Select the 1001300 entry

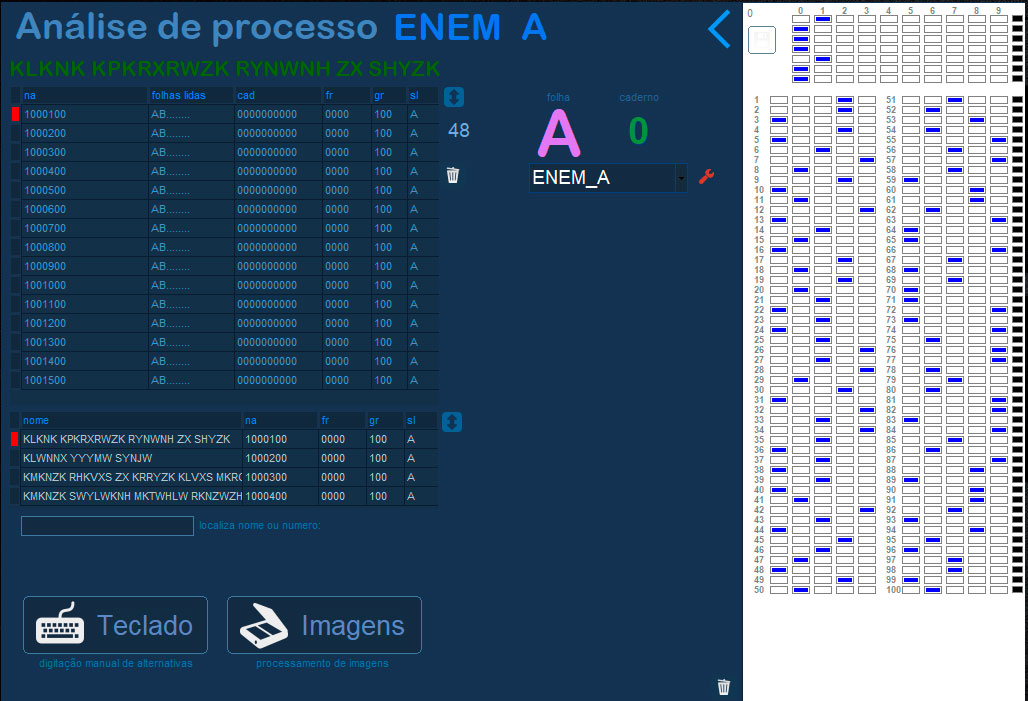pos(225,342)
